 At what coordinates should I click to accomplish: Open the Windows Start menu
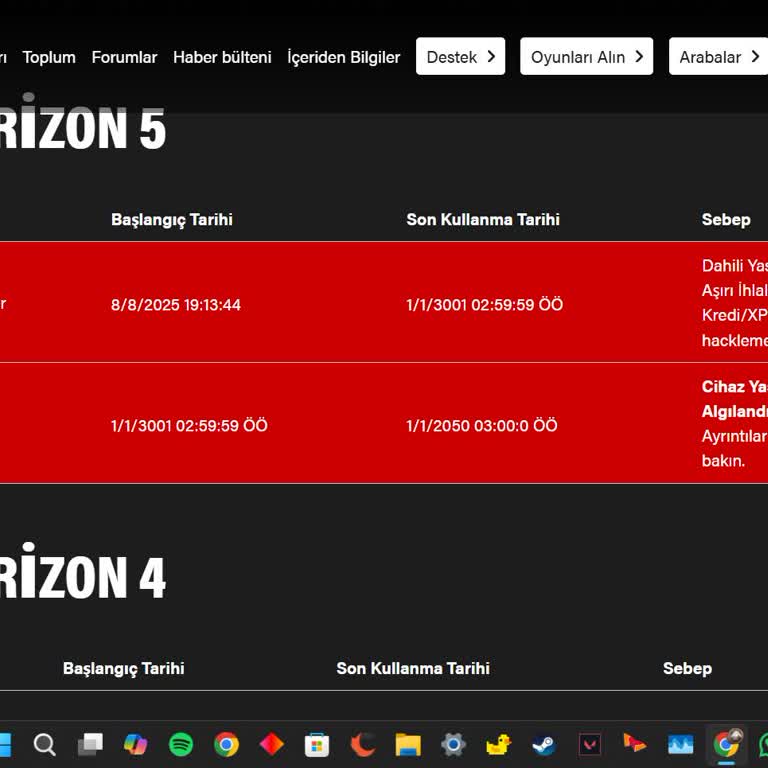click(5, 744)
